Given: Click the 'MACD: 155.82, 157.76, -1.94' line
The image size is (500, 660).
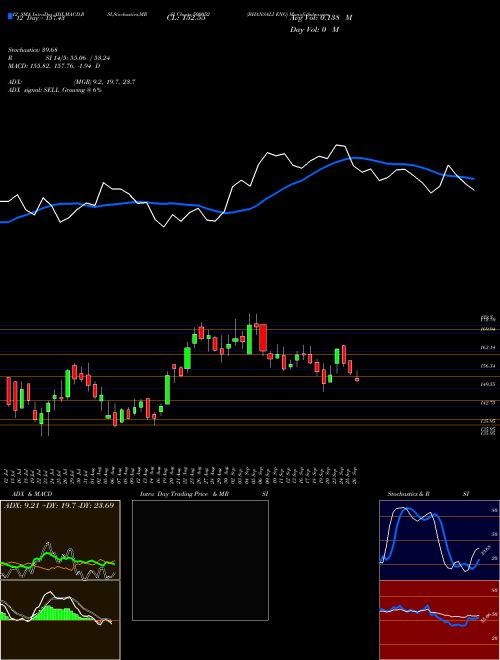Looking at the screenshot, I should [x=55, y=66].
